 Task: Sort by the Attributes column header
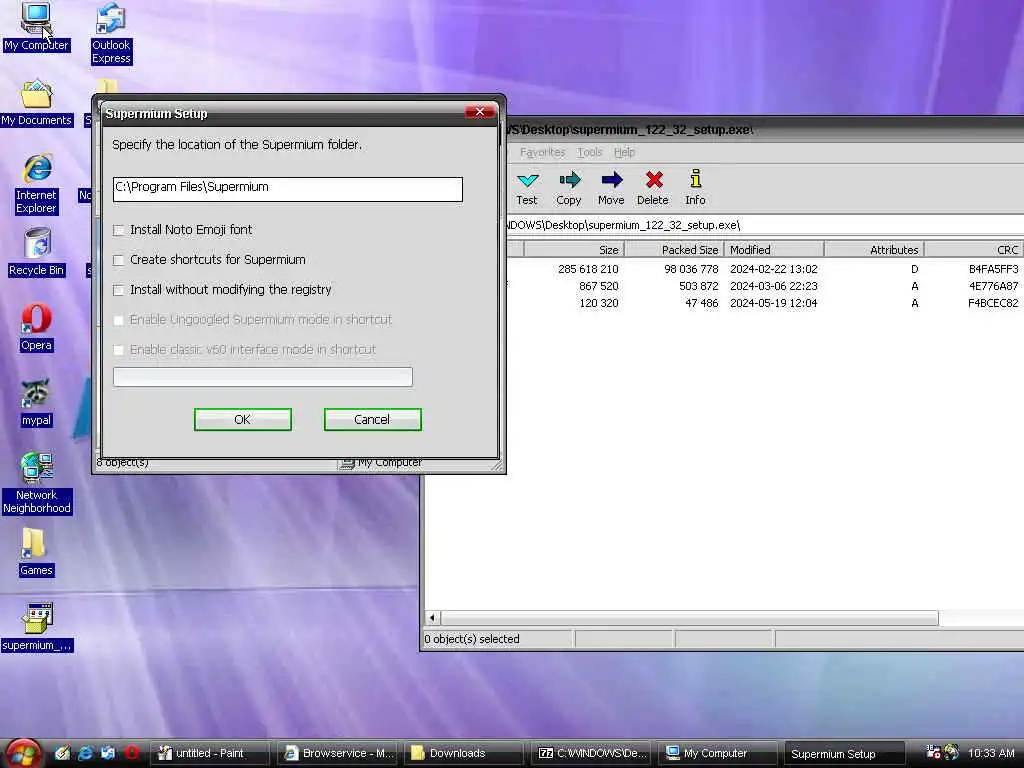[874, 249]
